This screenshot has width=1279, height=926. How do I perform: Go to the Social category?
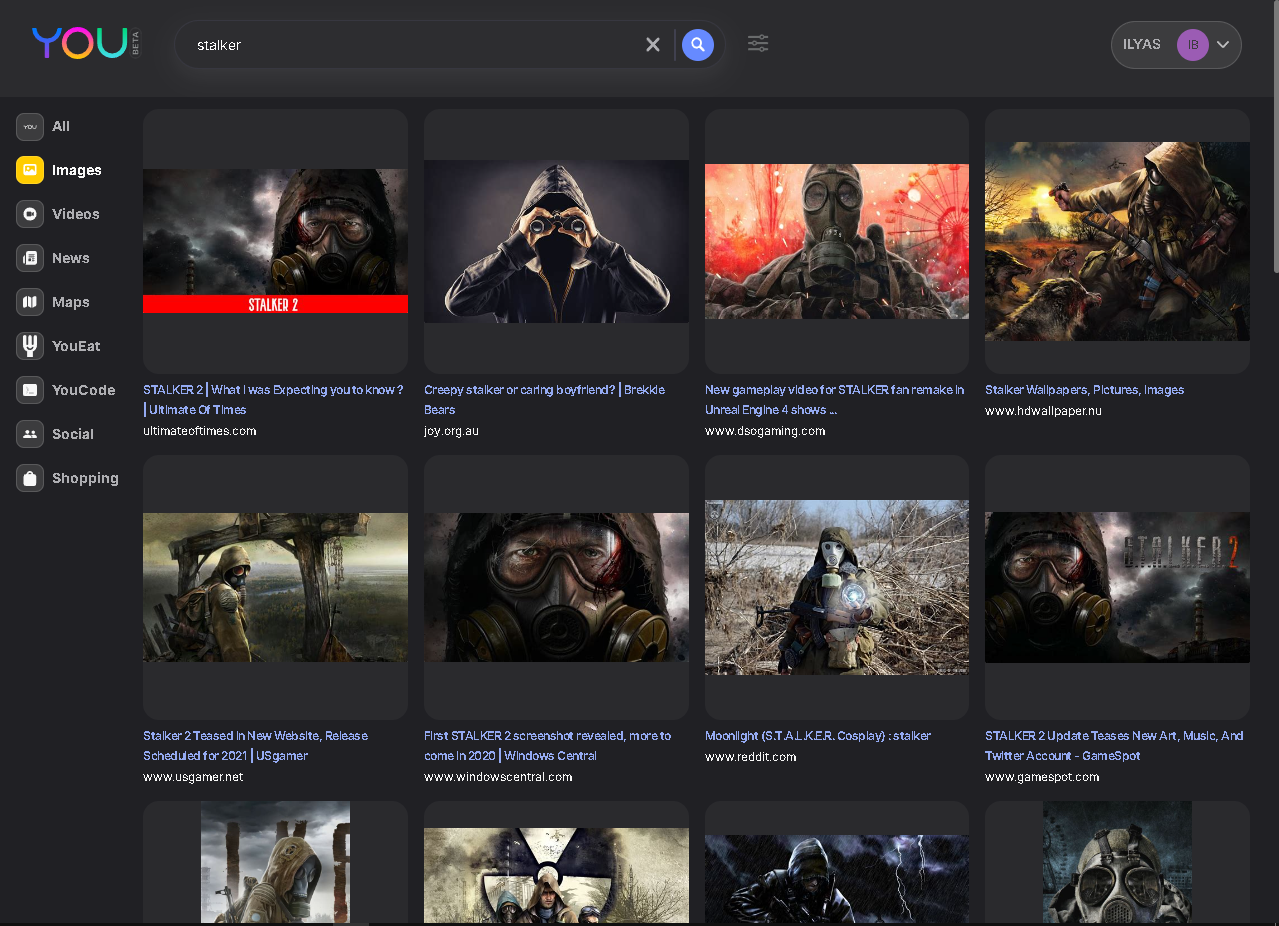click(x=72, y=434)
